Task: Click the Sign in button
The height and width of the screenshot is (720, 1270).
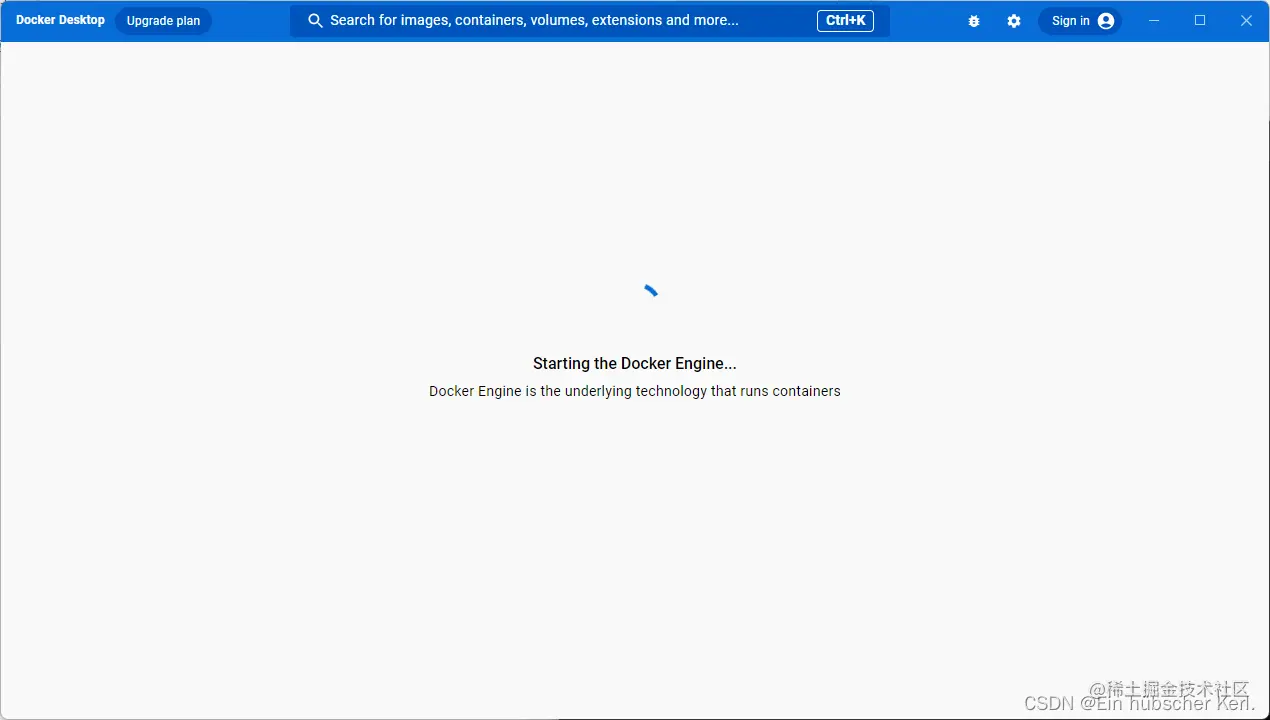Action: (x=1080, y=21)
